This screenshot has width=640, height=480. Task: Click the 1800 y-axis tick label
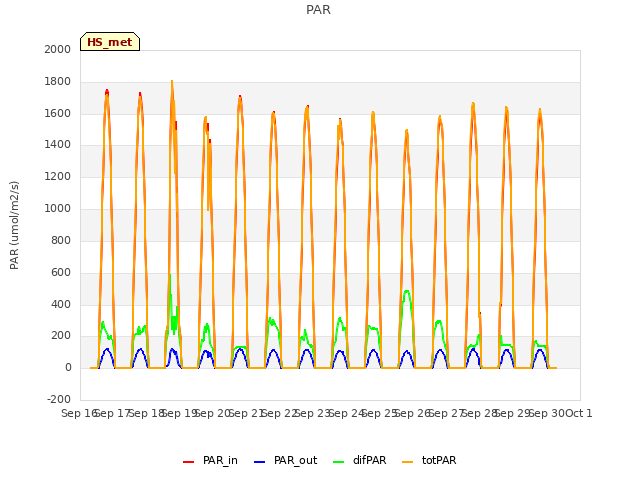pos(58,82)
